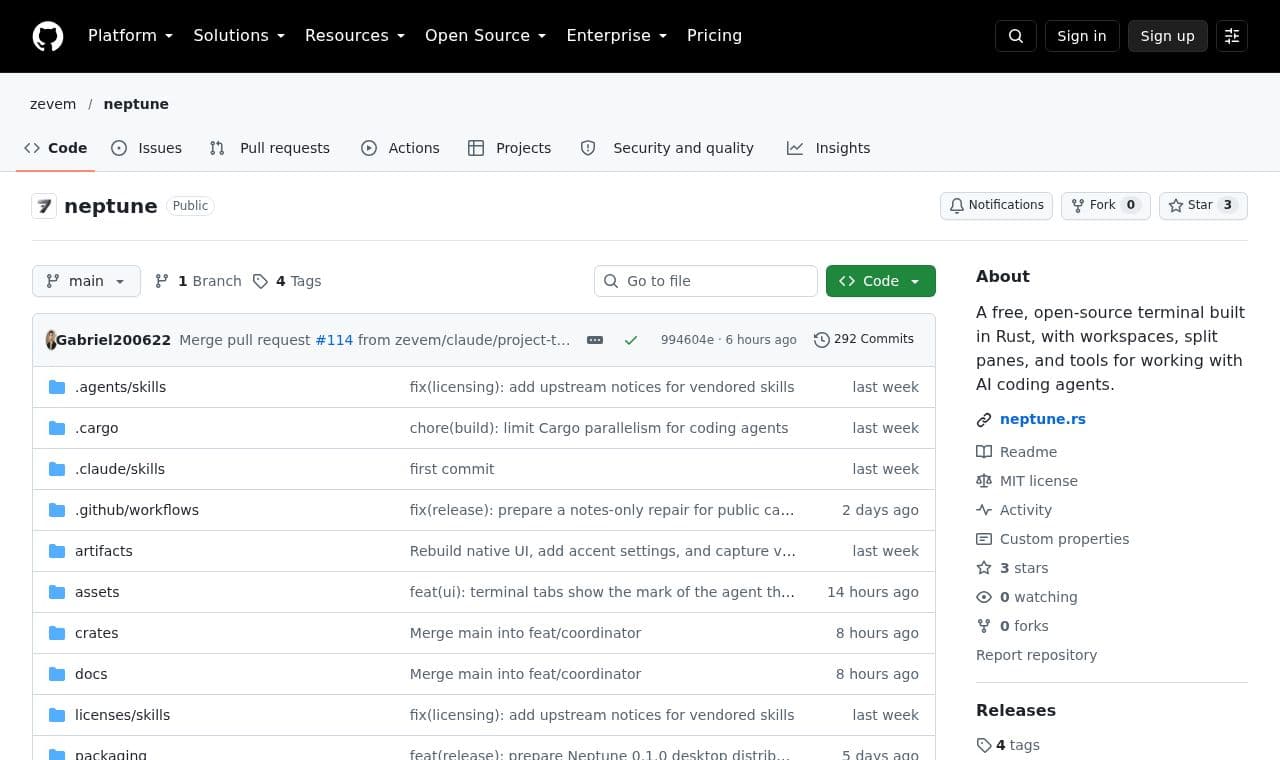This screenshot has width=1280, height=760.
Task: Click the .agents/skills folder icon
Action: tap(57, 387)
